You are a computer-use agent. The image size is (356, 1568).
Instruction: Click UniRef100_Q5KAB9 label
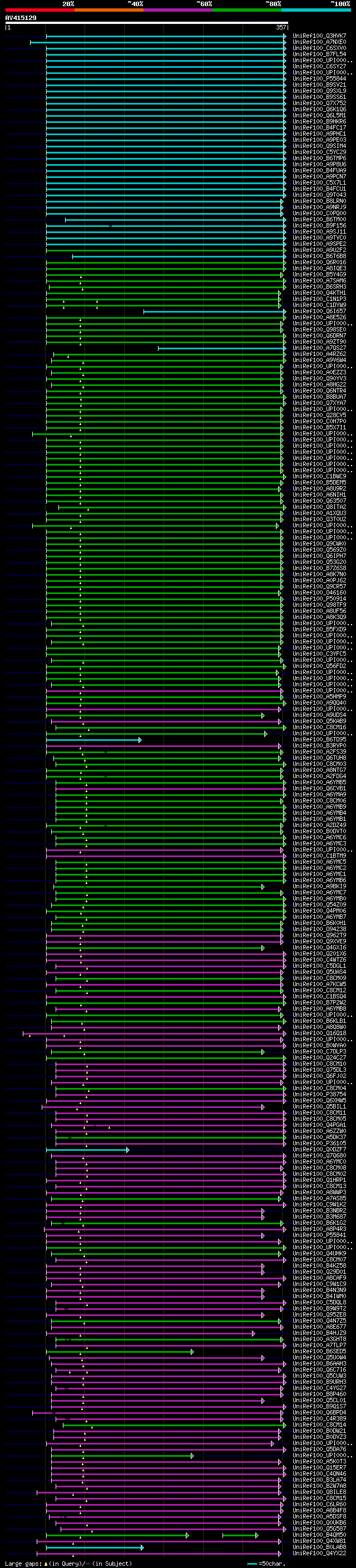[x=319, y=721]
